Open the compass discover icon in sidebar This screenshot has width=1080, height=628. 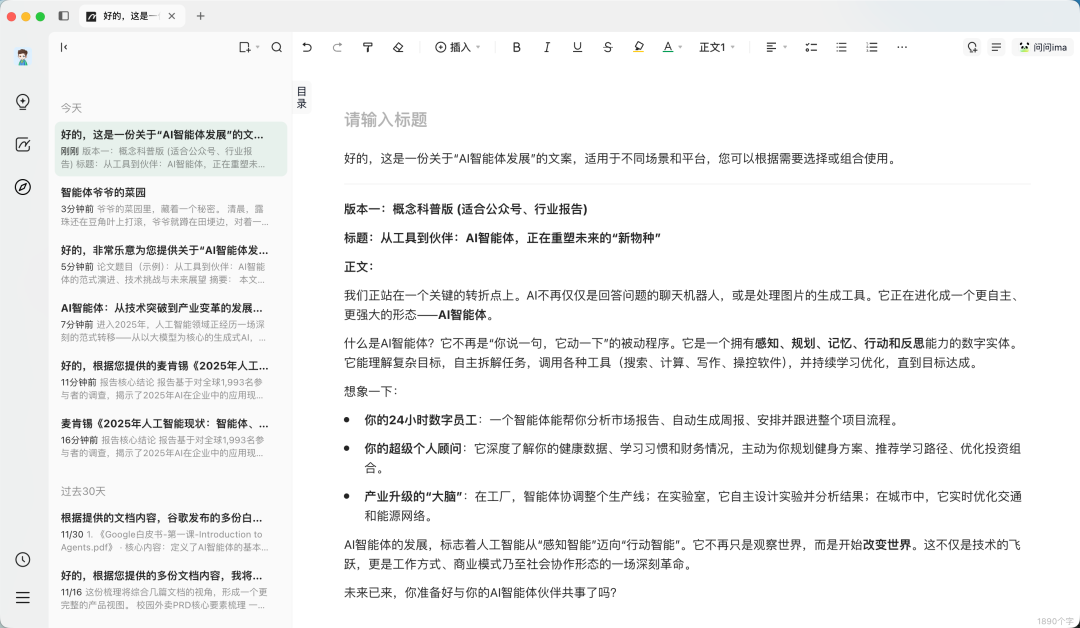23,186
